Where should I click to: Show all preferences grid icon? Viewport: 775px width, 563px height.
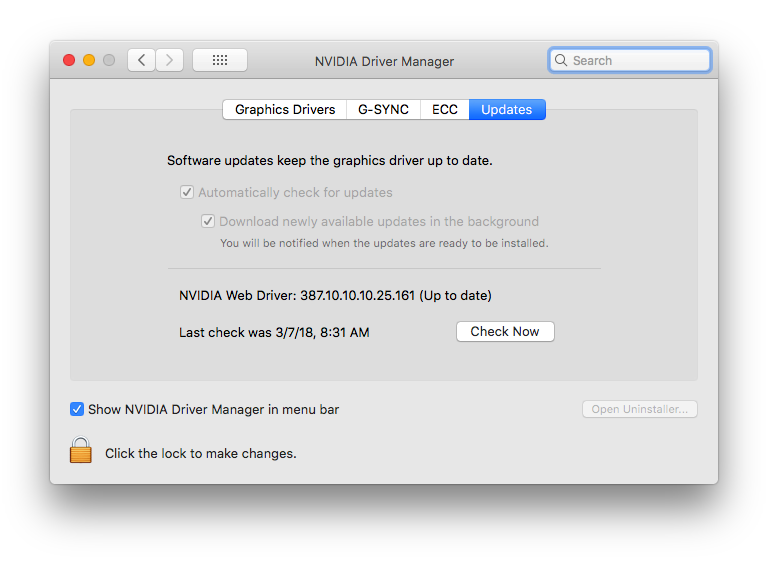click(220, 60)
